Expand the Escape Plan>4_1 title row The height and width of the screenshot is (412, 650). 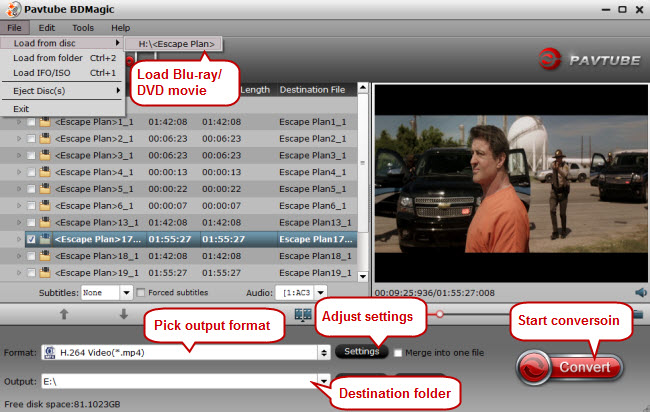[x=19, y=172]
